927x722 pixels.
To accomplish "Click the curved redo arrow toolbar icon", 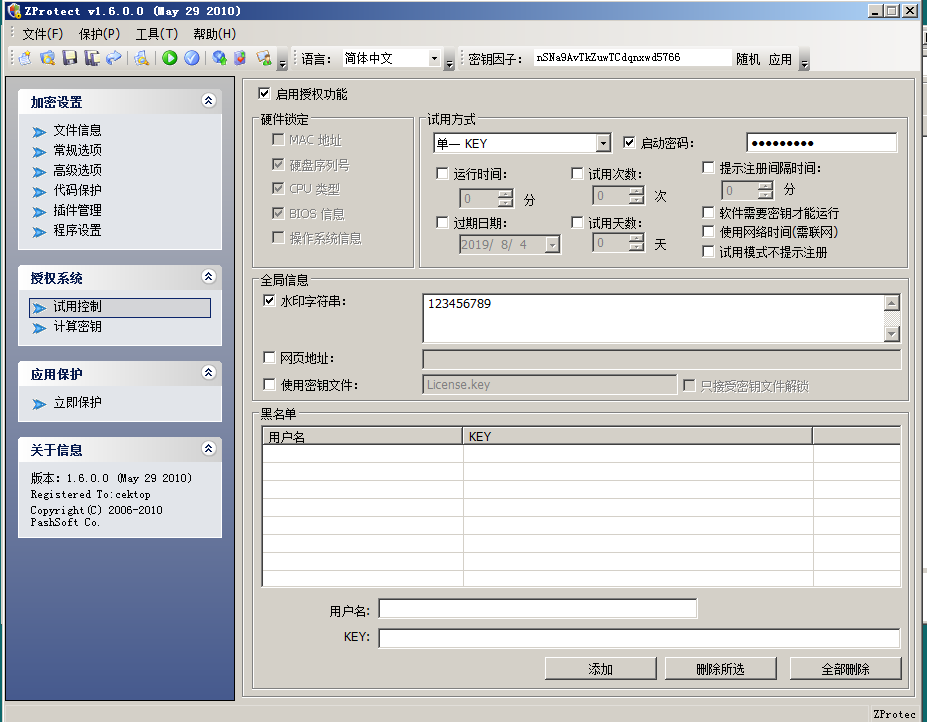I will [x=112, y=58].
